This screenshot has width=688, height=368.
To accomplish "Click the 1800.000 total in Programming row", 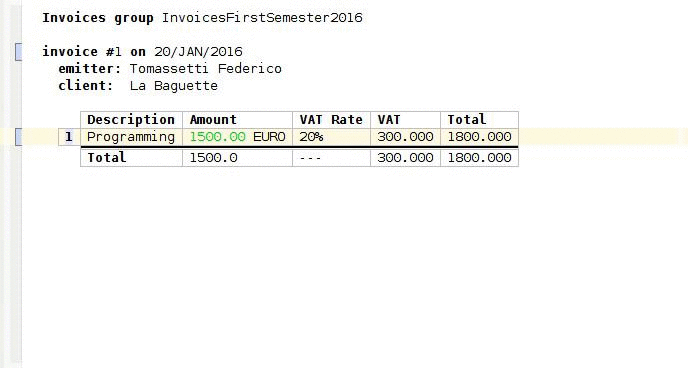I will click(x=479, y=137).
